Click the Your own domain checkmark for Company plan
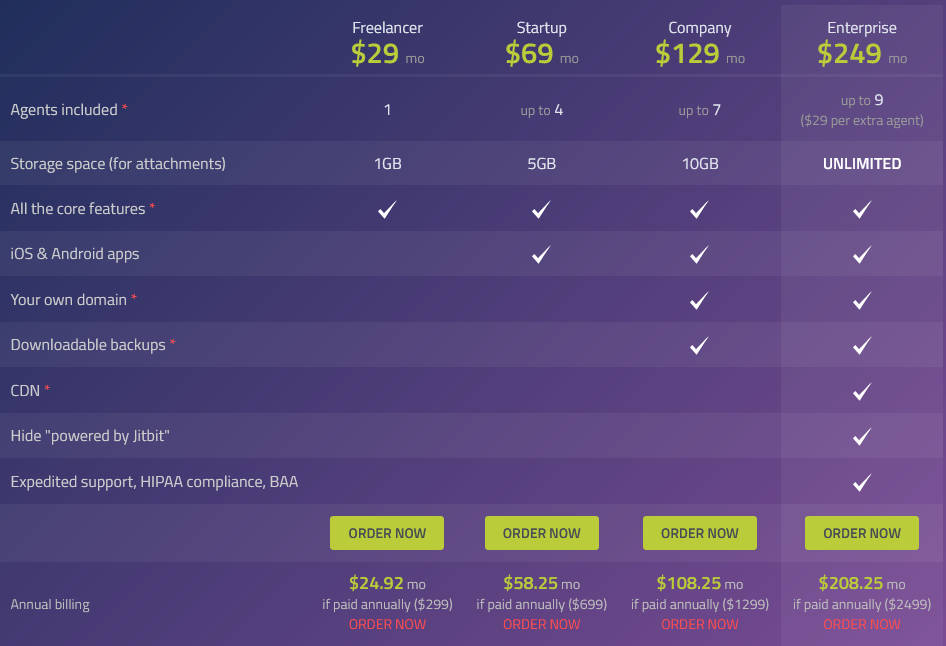 pyautogui.click(x=699, y=300)
